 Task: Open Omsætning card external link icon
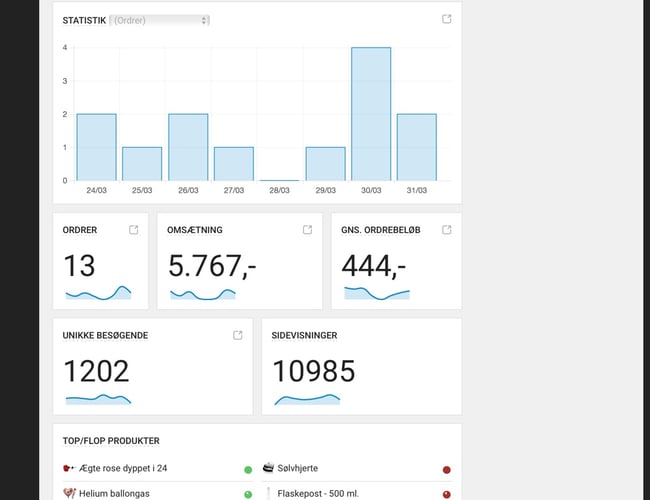(x=308, y=230)
